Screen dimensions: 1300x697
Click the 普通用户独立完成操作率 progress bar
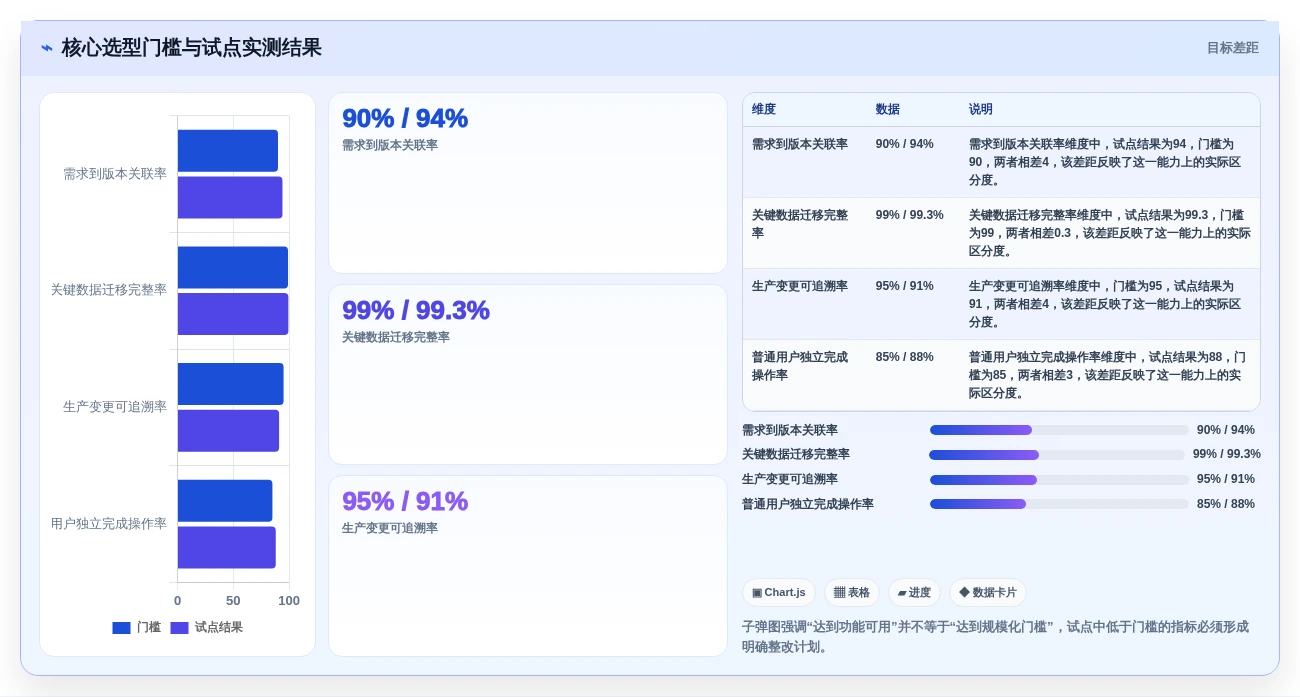[x=1059, y=504]
